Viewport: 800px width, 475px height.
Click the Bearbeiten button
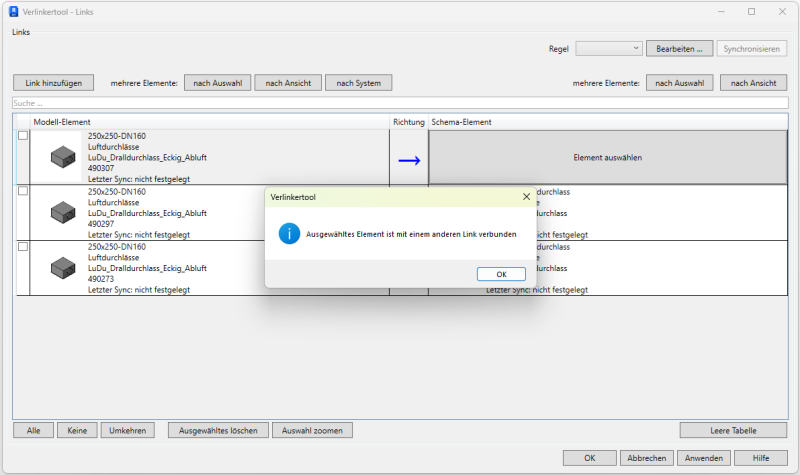pyautogui.click(x=680, y=48)
